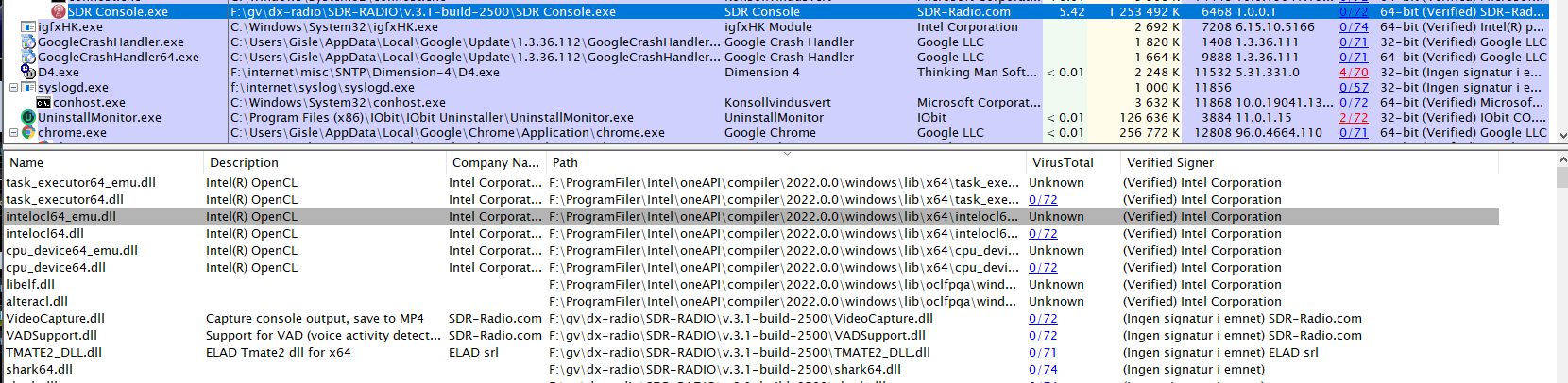Select the SDR Console.exe process name
Viewport: 1568px width, 383px height.
click(118, 12)
